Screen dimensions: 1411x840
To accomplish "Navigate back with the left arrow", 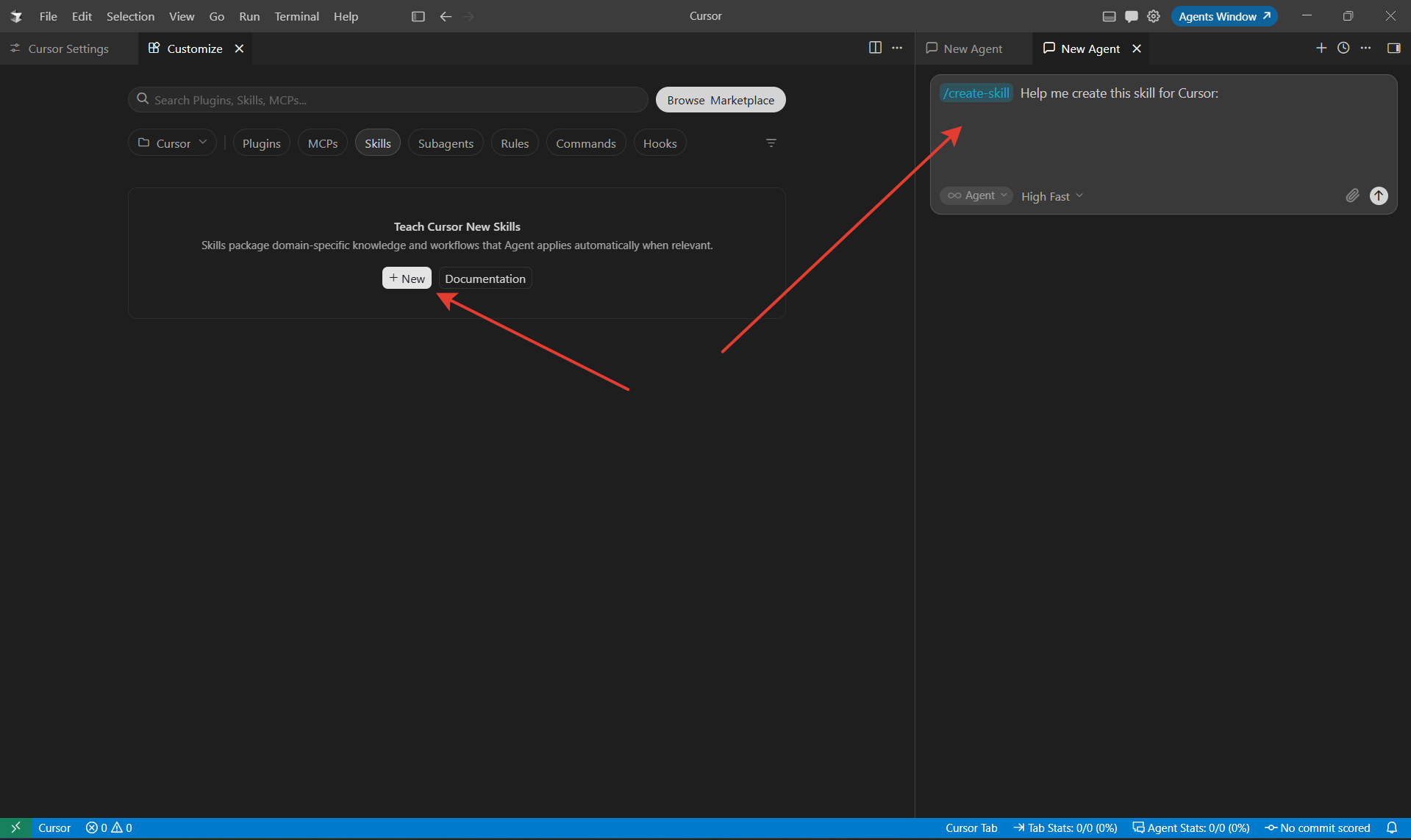I will point(446,16).
